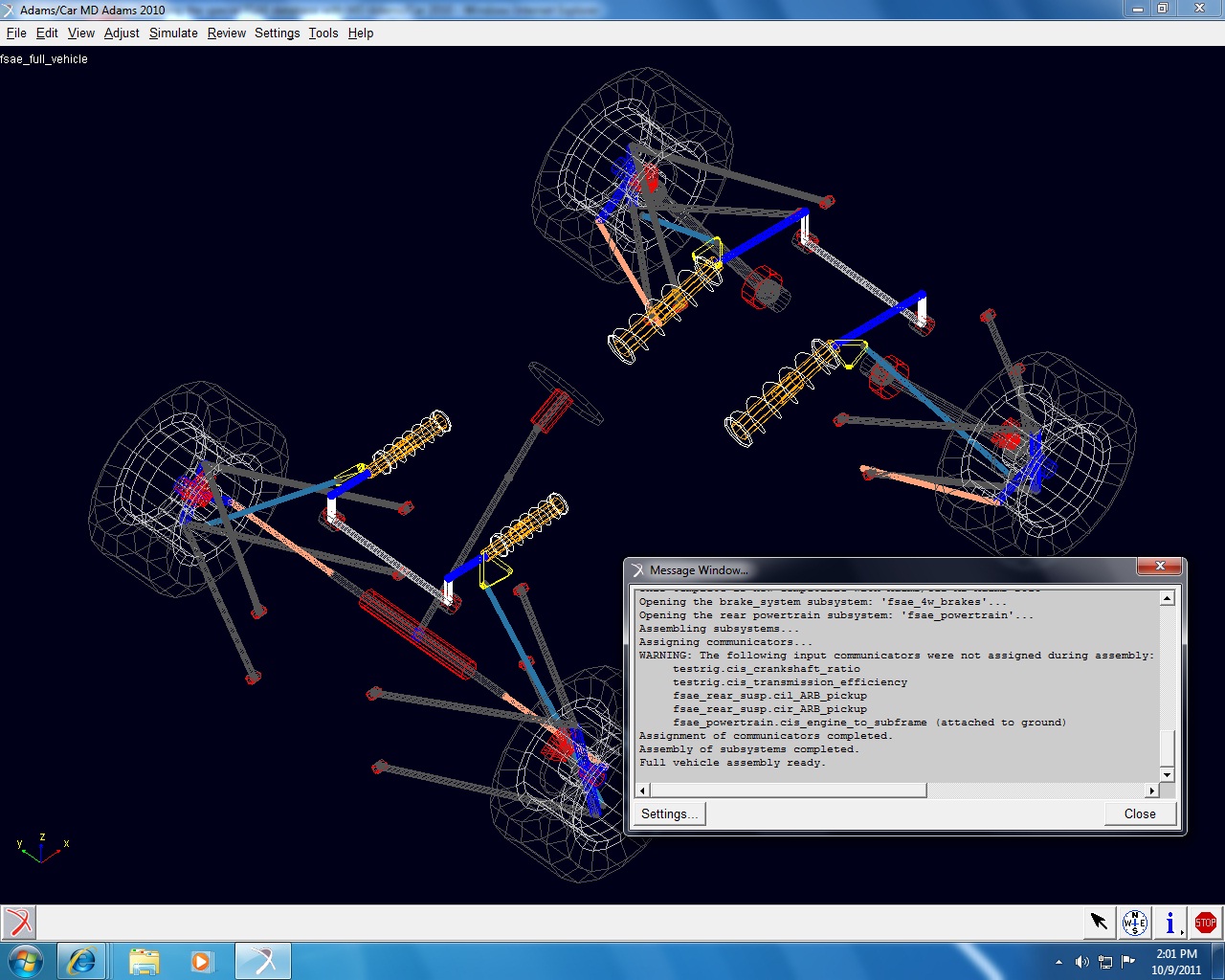Open Internet Explorer from the taskbar
The image size is (1225, 980).
[x=82, y=961]
